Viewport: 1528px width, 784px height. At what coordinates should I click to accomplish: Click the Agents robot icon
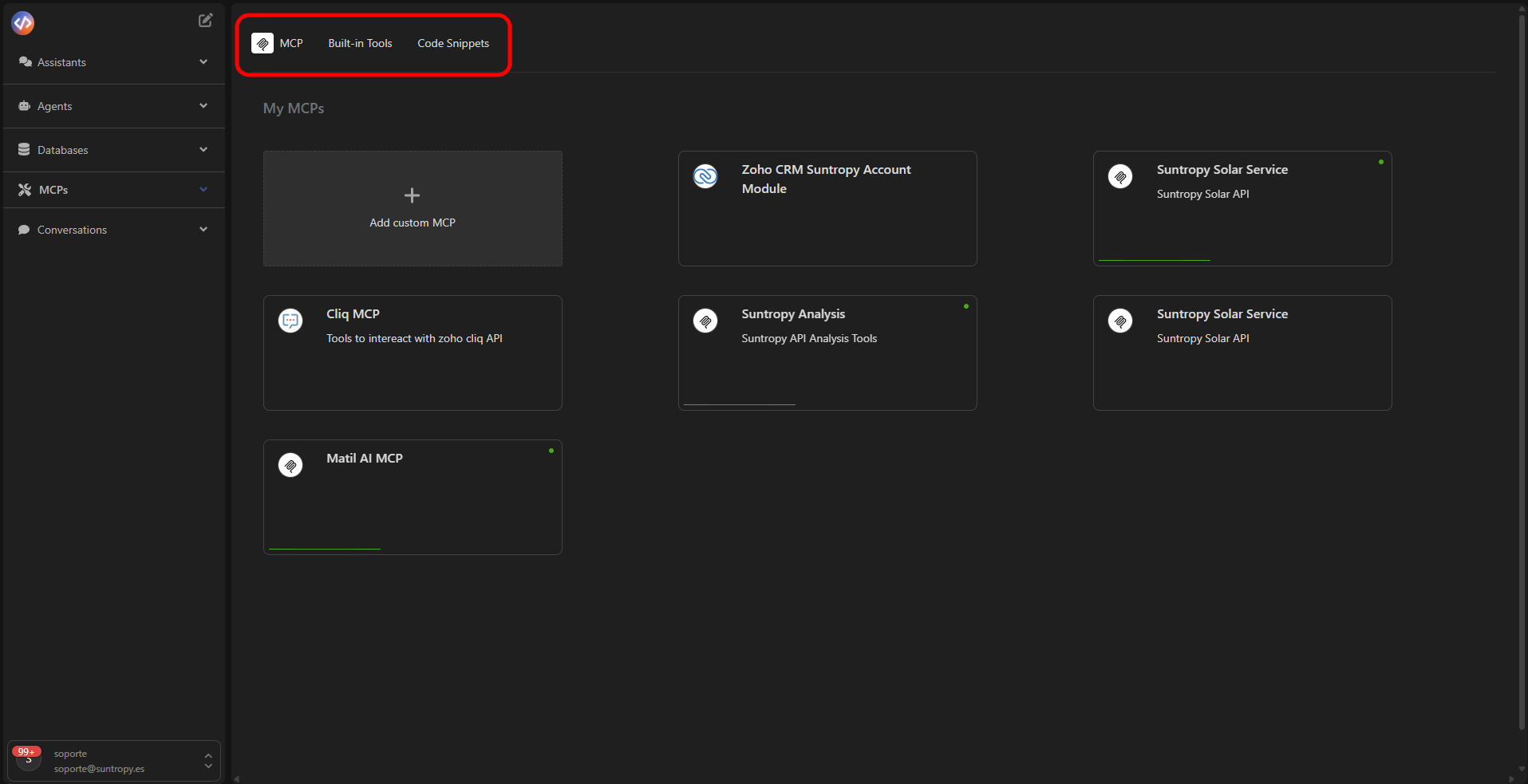[25, 105]
